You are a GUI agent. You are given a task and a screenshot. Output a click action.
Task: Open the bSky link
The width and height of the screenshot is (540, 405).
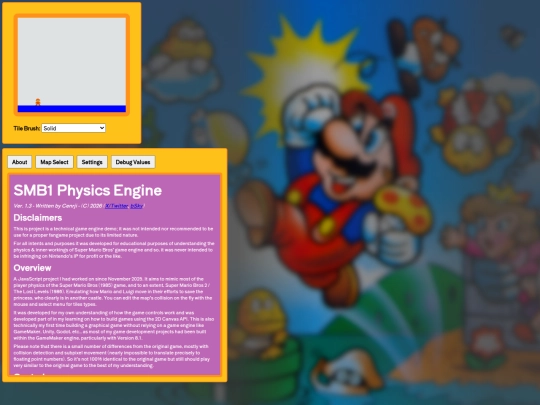click(x=137, y=206)
